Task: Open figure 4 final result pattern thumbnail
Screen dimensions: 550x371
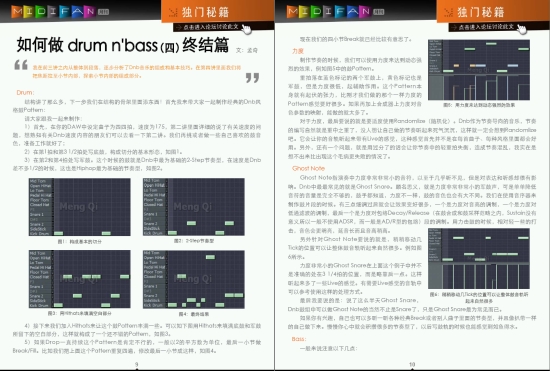Action: point(194,279)
